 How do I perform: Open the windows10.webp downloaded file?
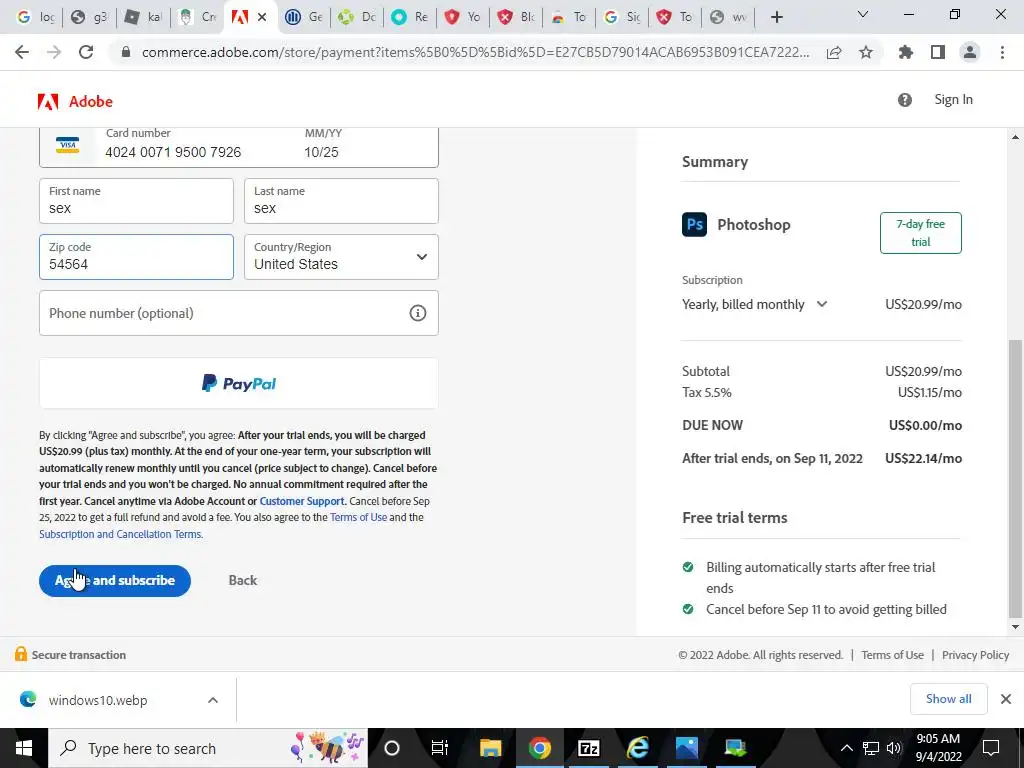pyautogui.click(x=98, y=700)
